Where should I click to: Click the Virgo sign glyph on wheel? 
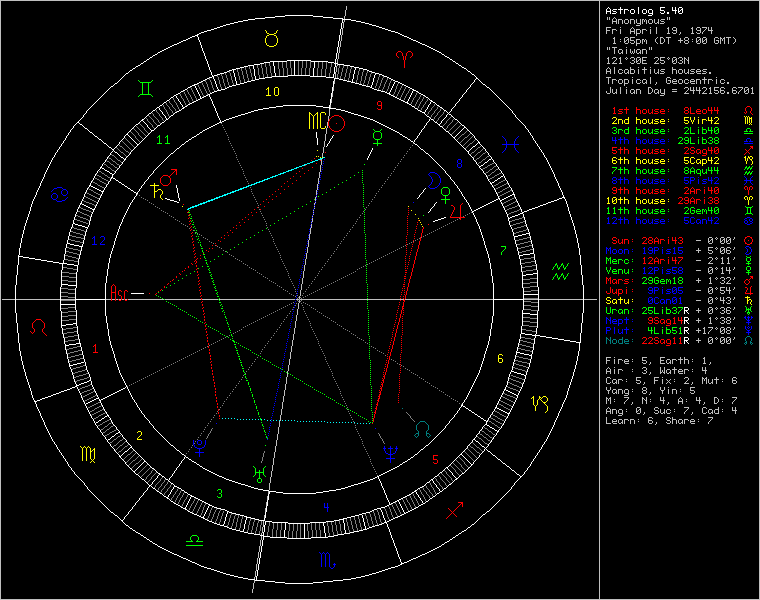tap(88, 454)
